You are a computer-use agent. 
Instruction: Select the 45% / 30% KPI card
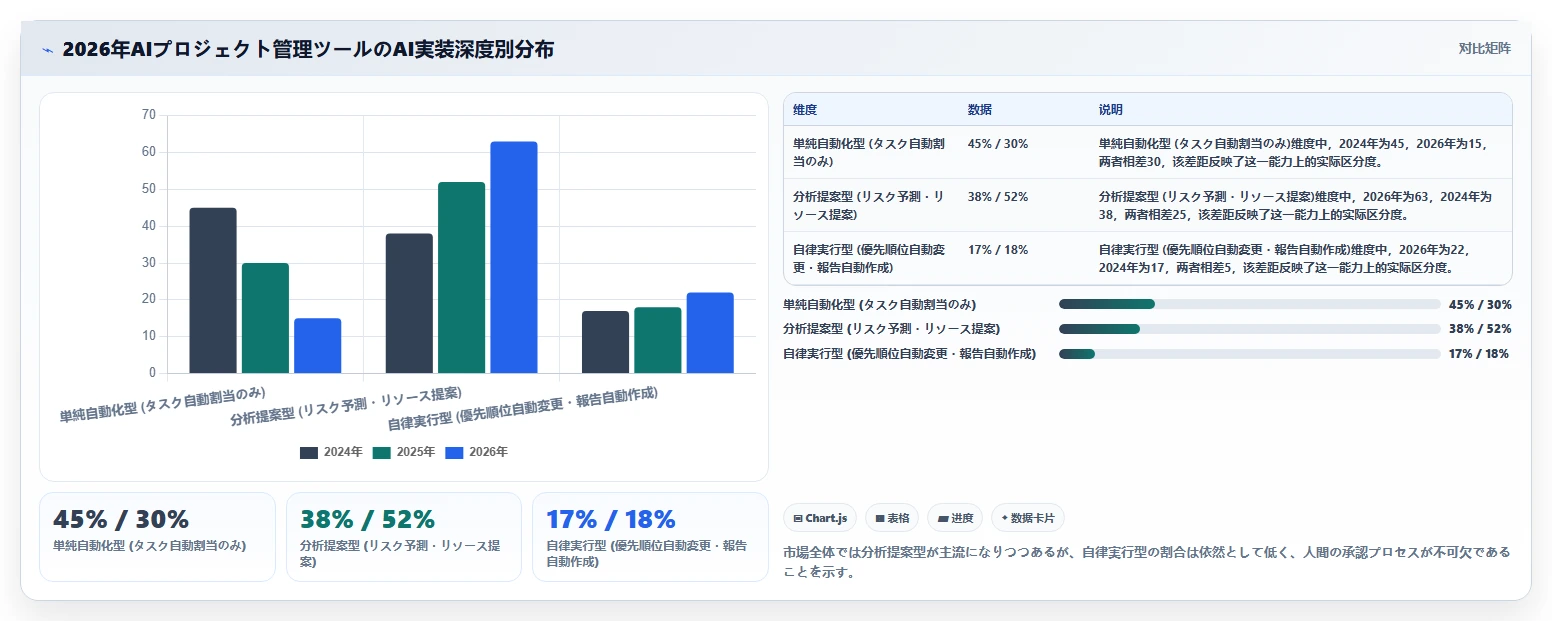[x=157, y=536]
